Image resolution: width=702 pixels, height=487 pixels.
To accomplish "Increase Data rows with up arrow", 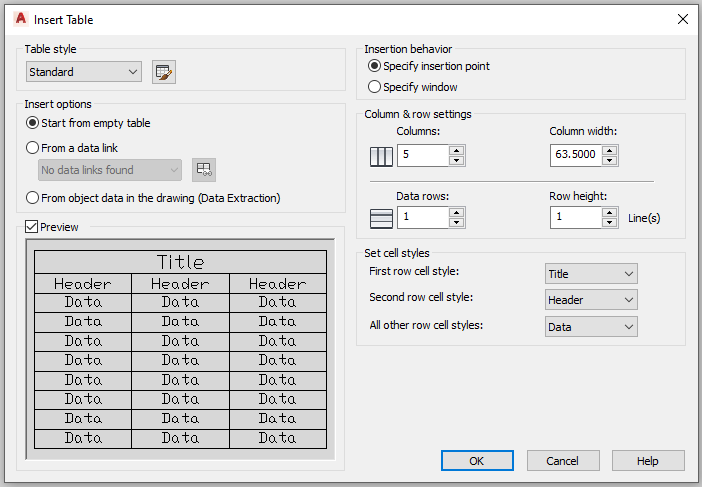I will [457, 213].
